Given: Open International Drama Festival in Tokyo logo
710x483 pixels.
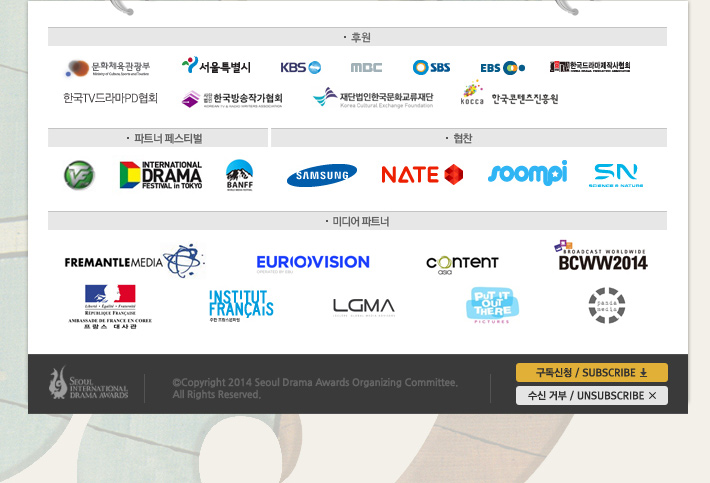Looking at the screenshot, I should [x=161, y=175].
